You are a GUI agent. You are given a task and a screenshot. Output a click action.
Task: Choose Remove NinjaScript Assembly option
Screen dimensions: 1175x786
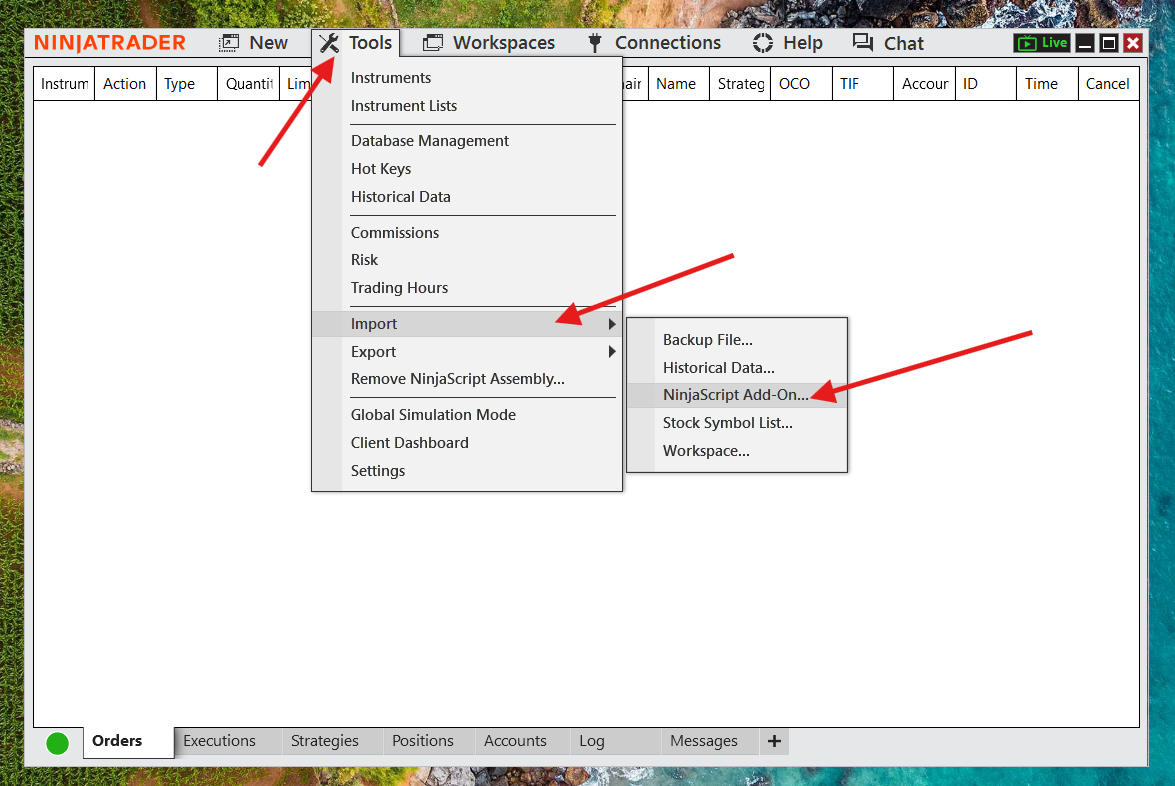(x=467, y=379)
